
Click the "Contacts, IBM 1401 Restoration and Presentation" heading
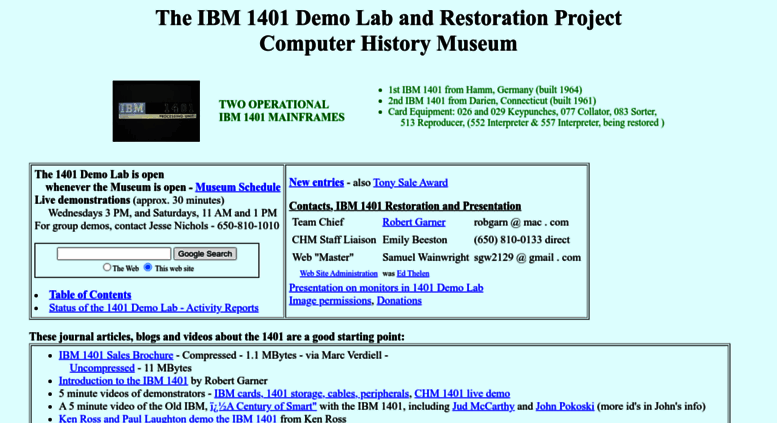[405, 206]
